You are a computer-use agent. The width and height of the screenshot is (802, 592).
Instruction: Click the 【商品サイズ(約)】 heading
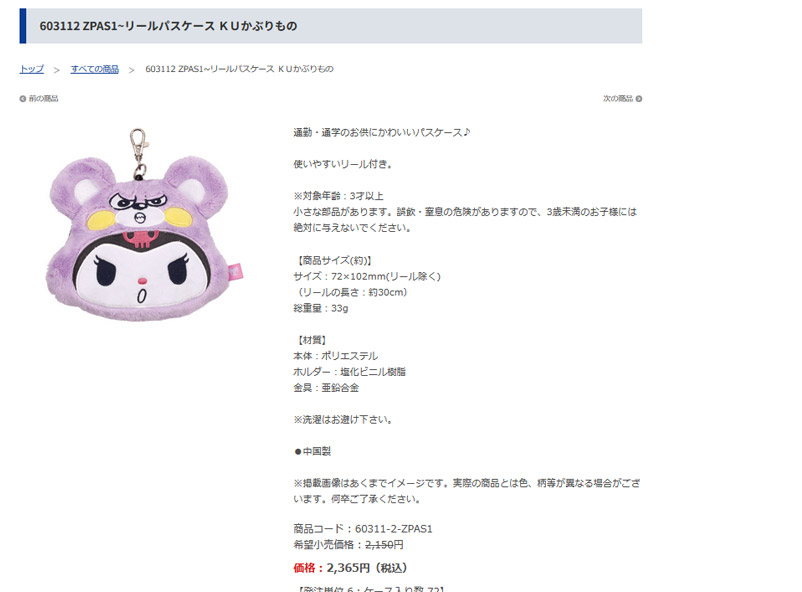tap(332, 260)
